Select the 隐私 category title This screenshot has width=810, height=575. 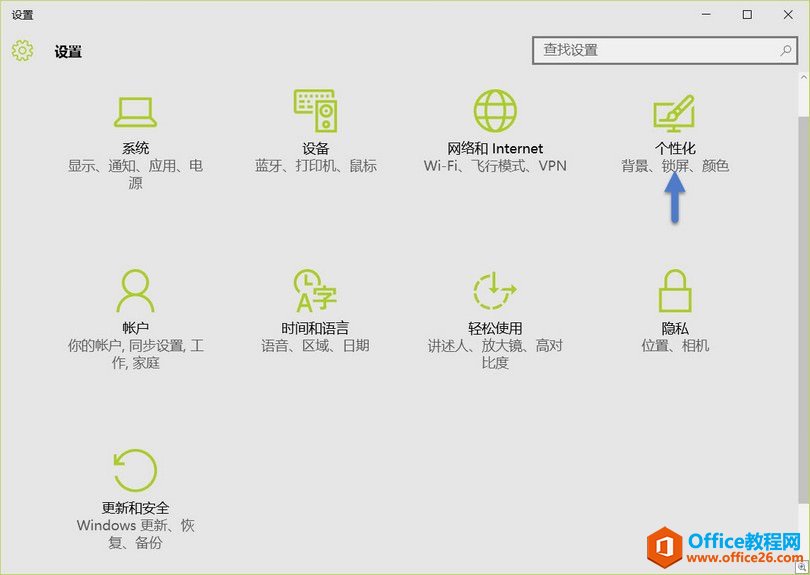[x=675, y=328]
